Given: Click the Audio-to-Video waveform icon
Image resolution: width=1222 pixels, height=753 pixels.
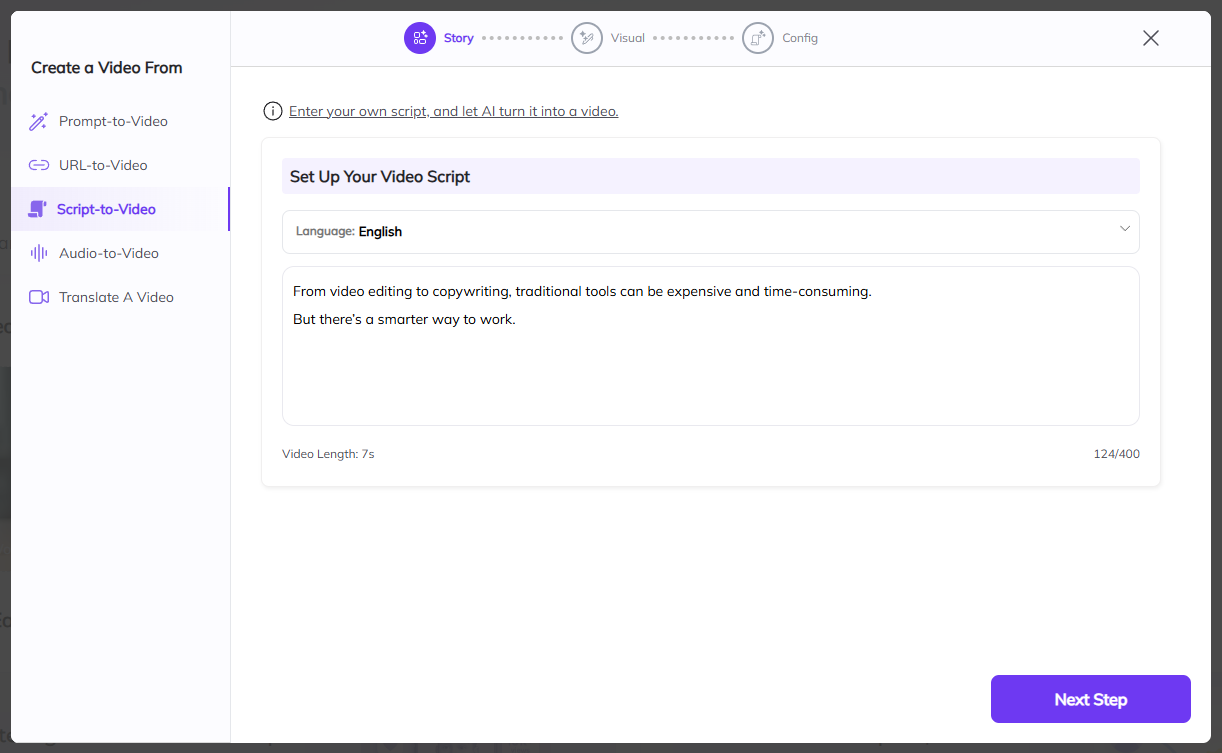Looking at the screenshot, I should (39, 253).
